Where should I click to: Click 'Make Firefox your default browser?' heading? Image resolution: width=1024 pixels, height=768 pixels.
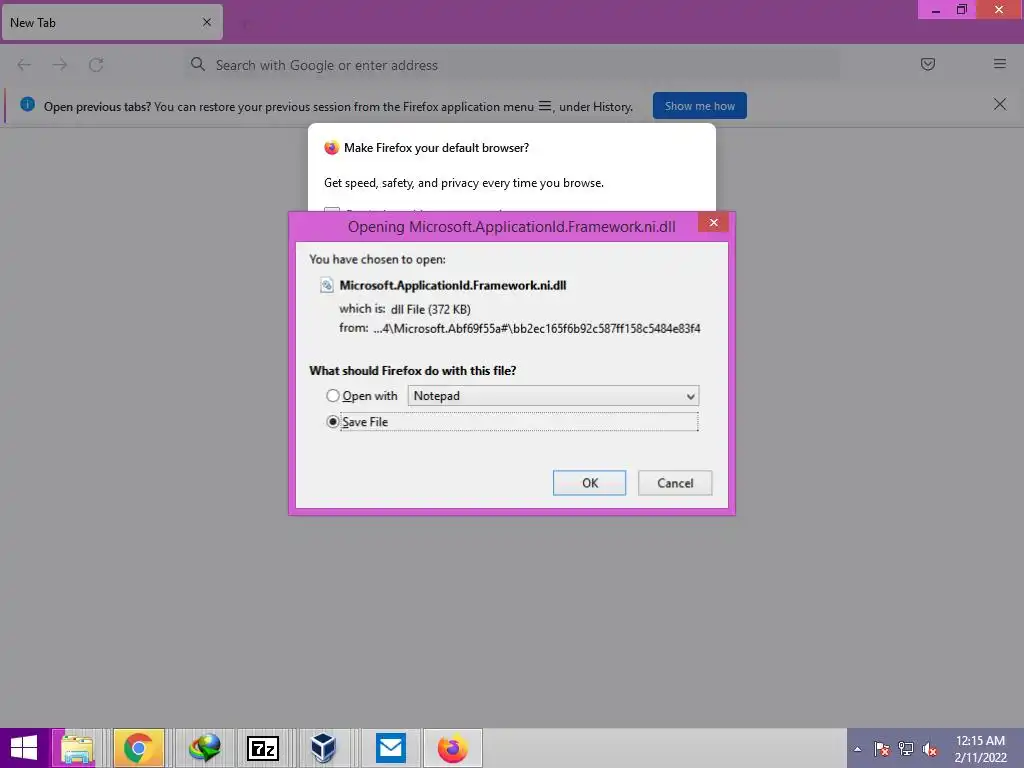(x=436, y=148)
